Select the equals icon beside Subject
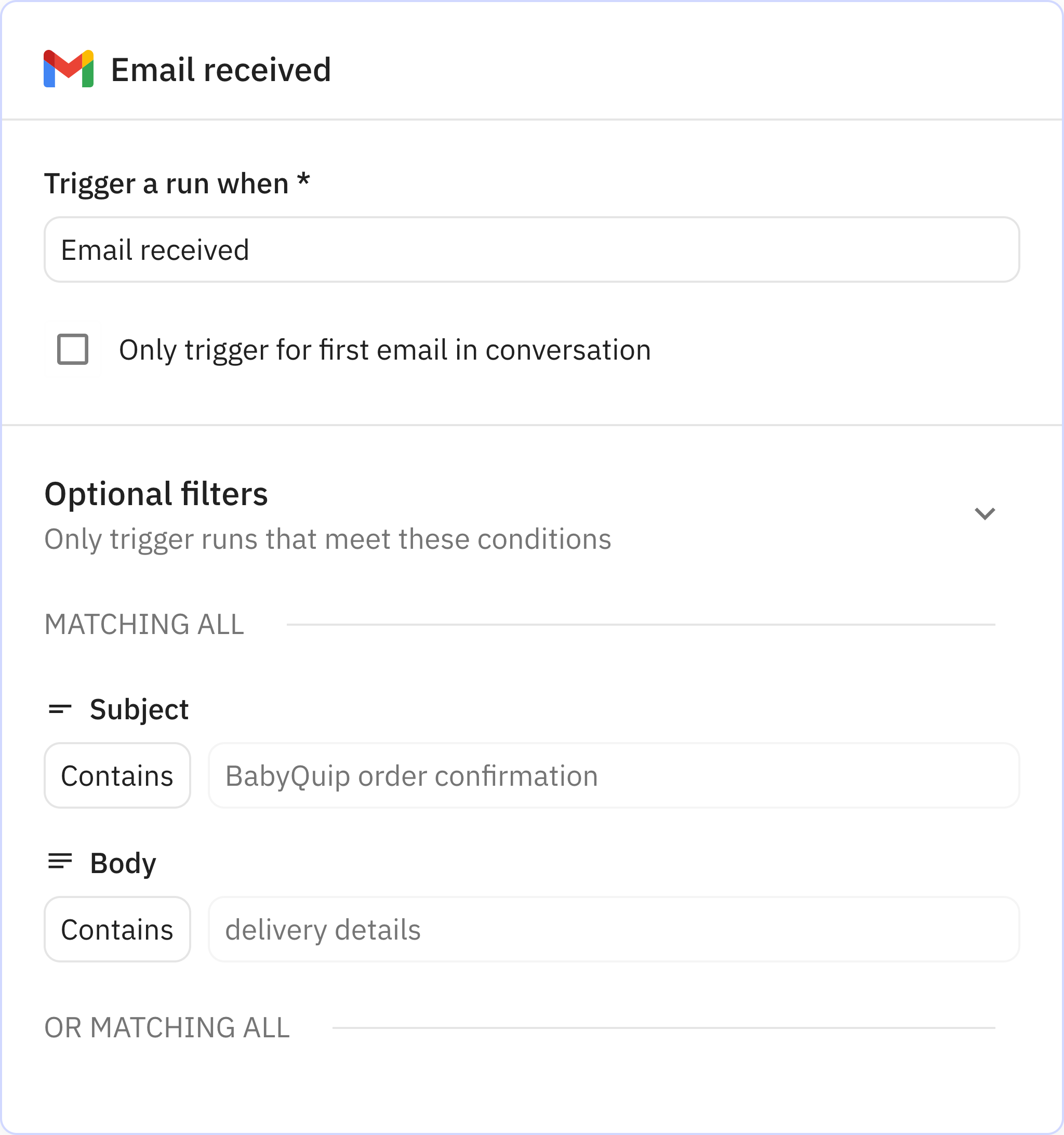This screenshot has width=1064, height=1135. (x=59, y=708)
